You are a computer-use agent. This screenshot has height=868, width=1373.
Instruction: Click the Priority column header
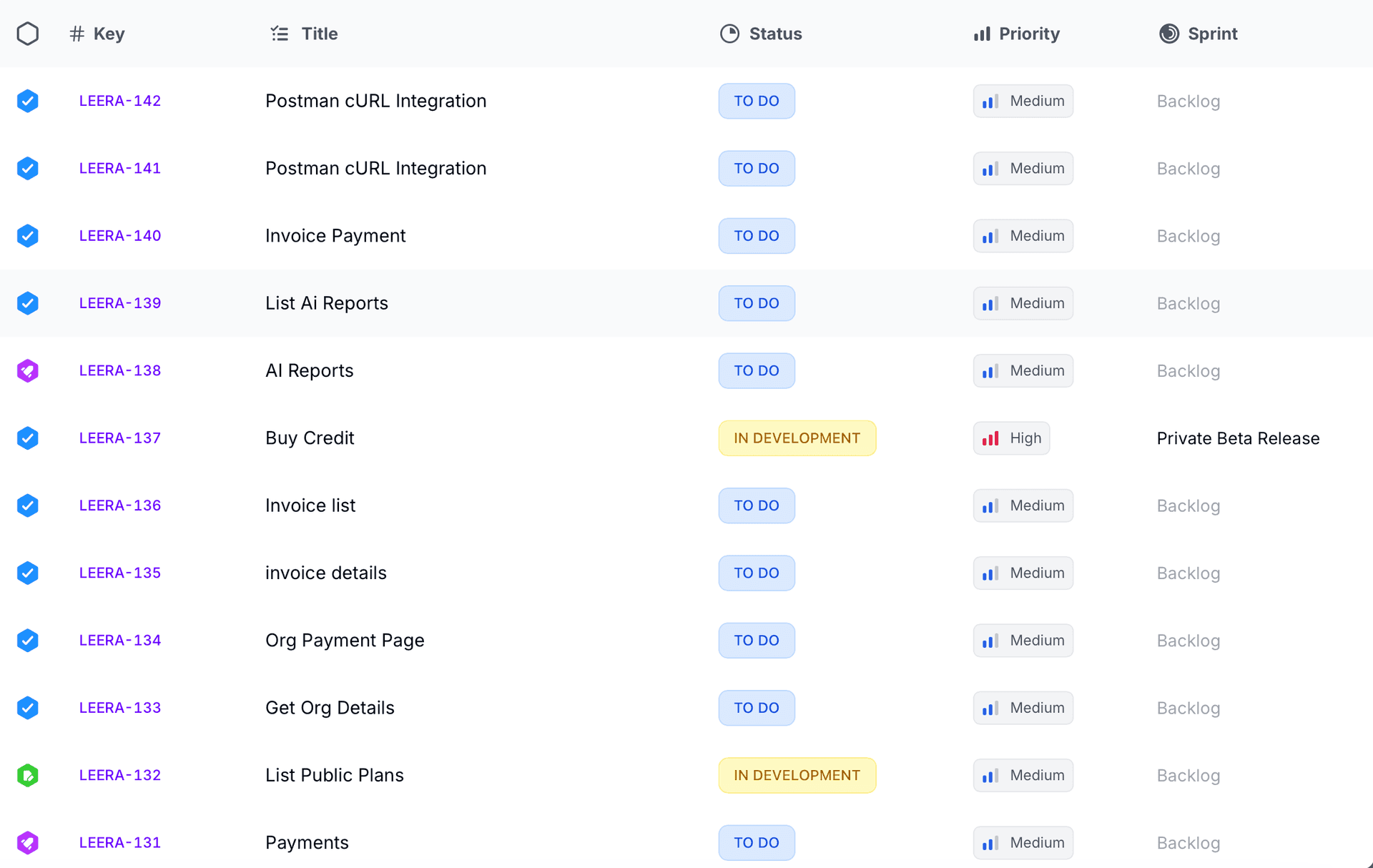point(1030,33)
